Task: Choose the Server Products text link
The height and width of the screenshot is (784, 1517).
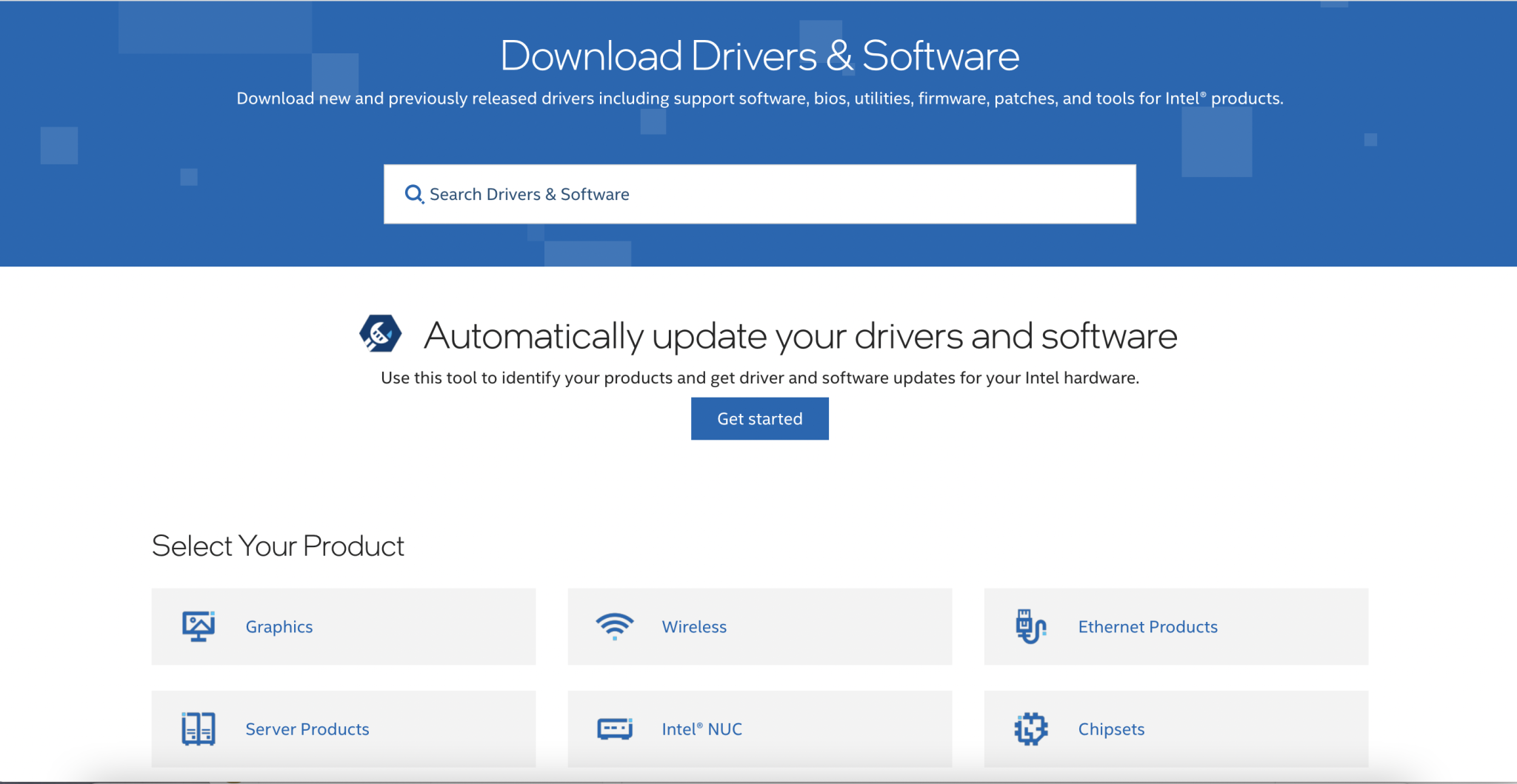Action: 307,729
